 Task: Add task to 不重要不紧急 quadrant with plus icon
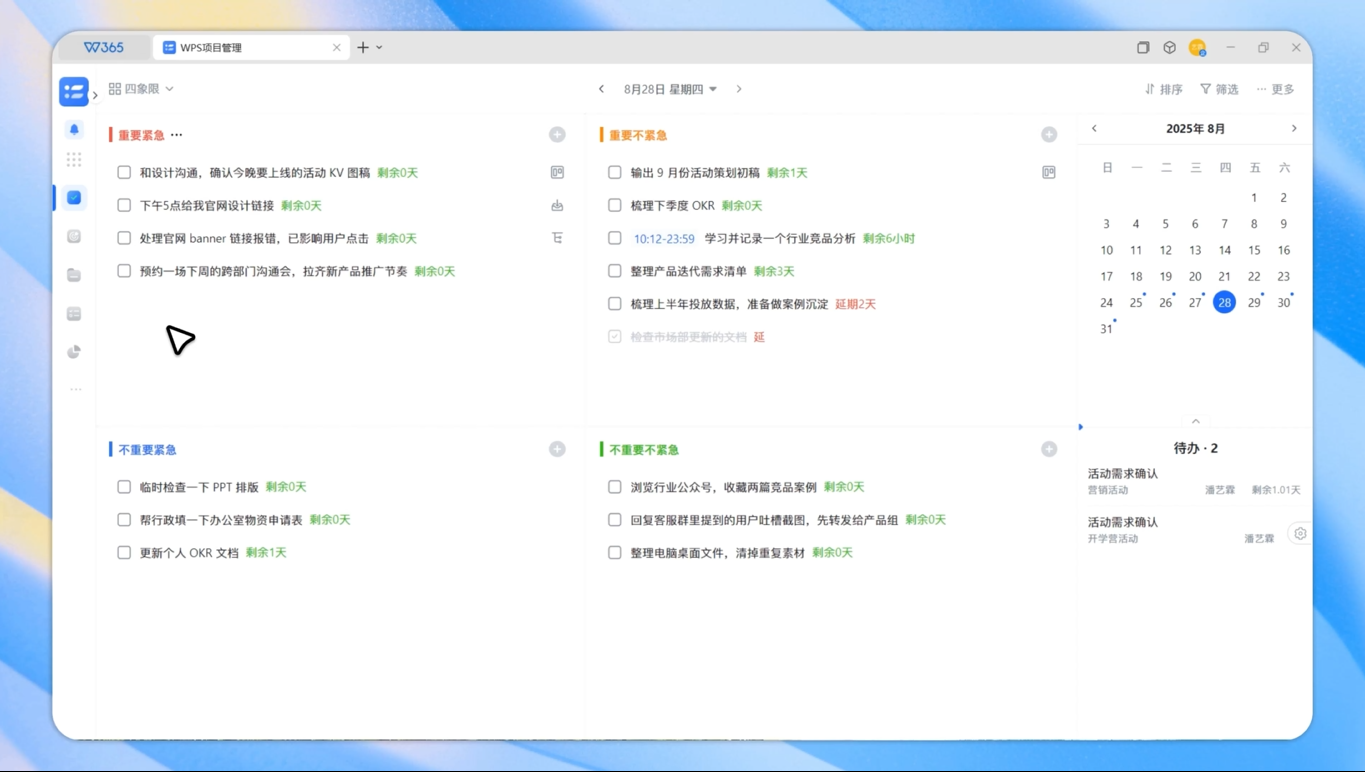1048,450
